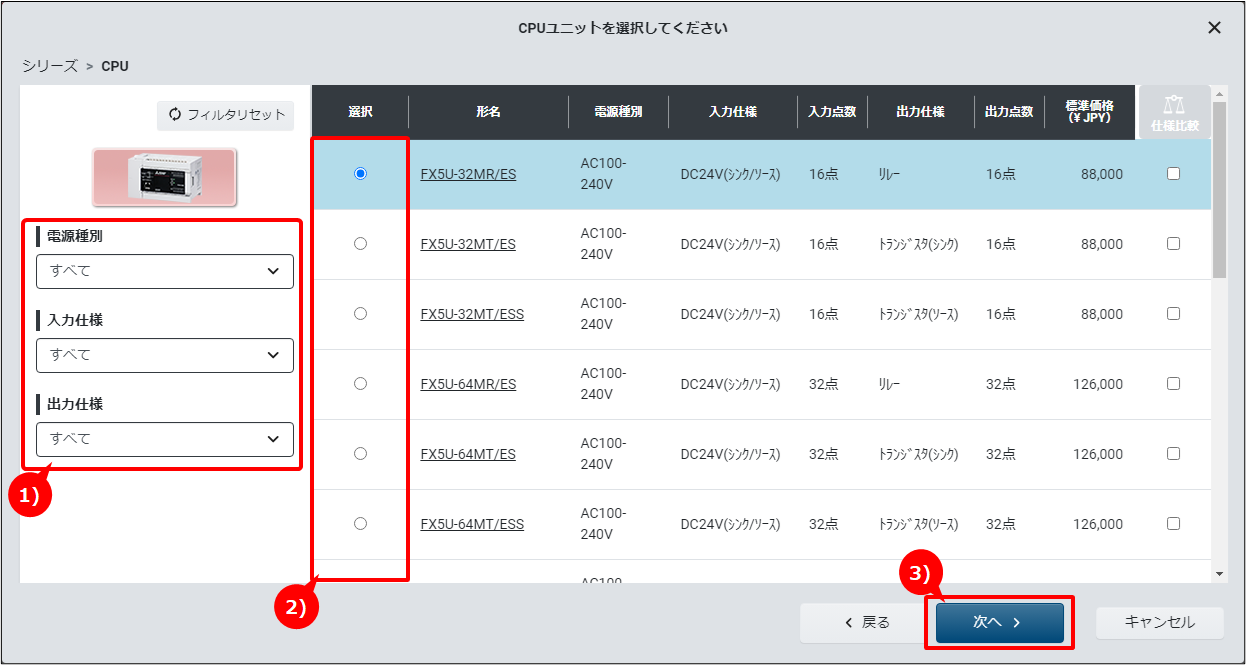Click the 出力仕様 column header
Viewport: 1246px width, 665px height.
(x=920, y=112)
